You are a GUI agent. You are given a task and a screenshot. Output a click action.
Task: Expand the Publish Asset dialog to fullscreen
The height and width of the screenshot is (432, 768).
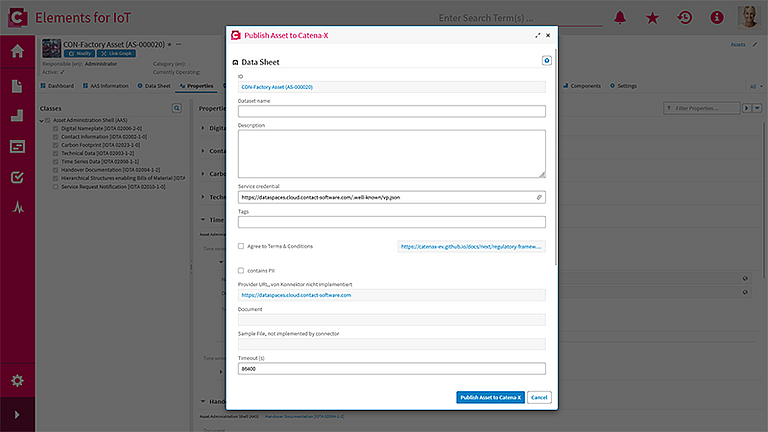[x=538, y=35]
